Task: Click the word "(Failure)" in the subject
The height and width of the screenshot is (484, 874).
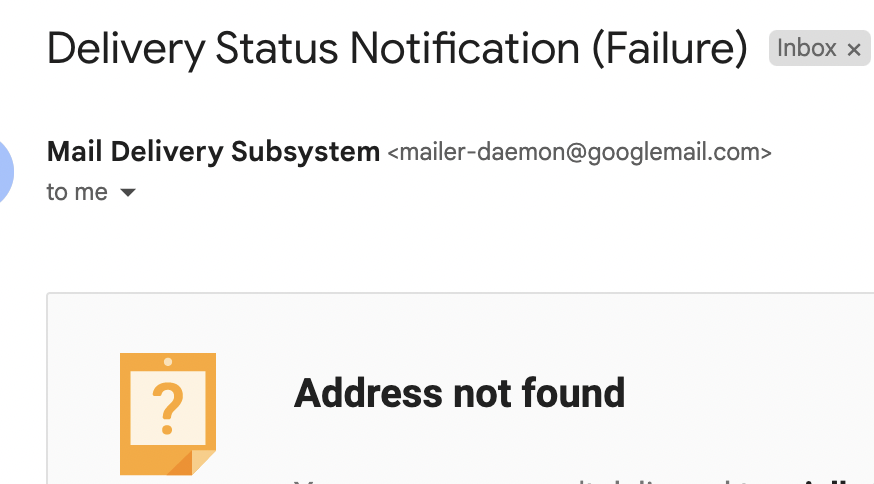Action: click(x=669, y=48)
